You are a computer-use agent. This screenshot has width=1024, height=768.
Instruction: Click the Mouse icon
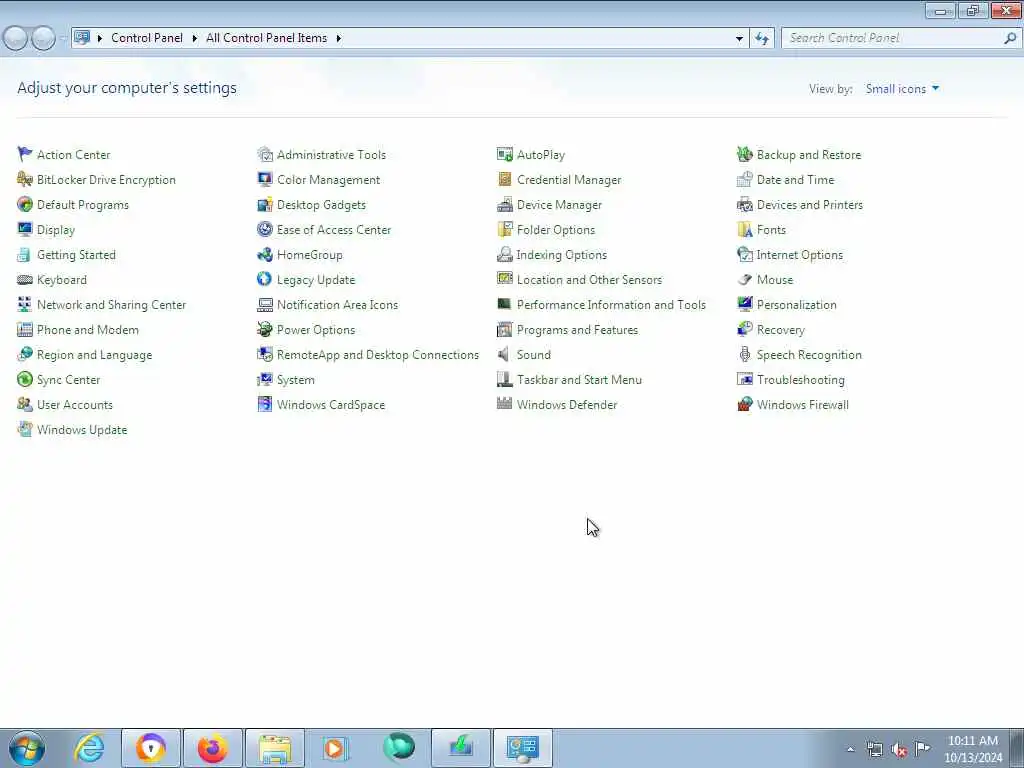pos(744,280)
